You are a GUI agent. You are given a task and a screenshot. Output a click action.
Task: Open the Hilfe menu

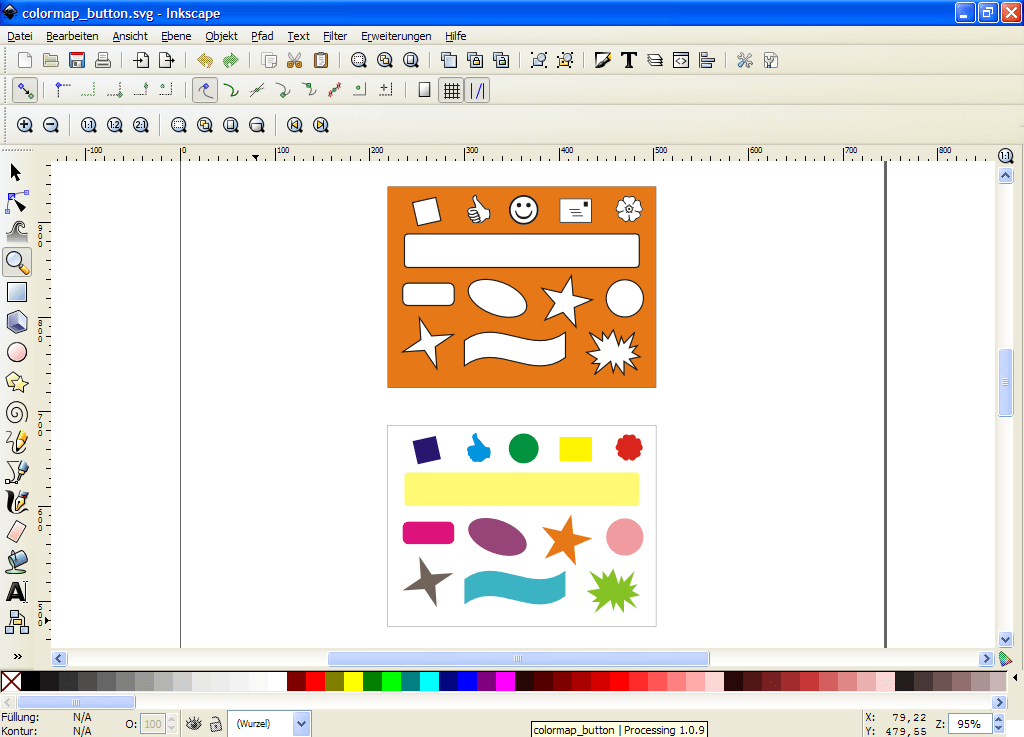pos(455,36)
